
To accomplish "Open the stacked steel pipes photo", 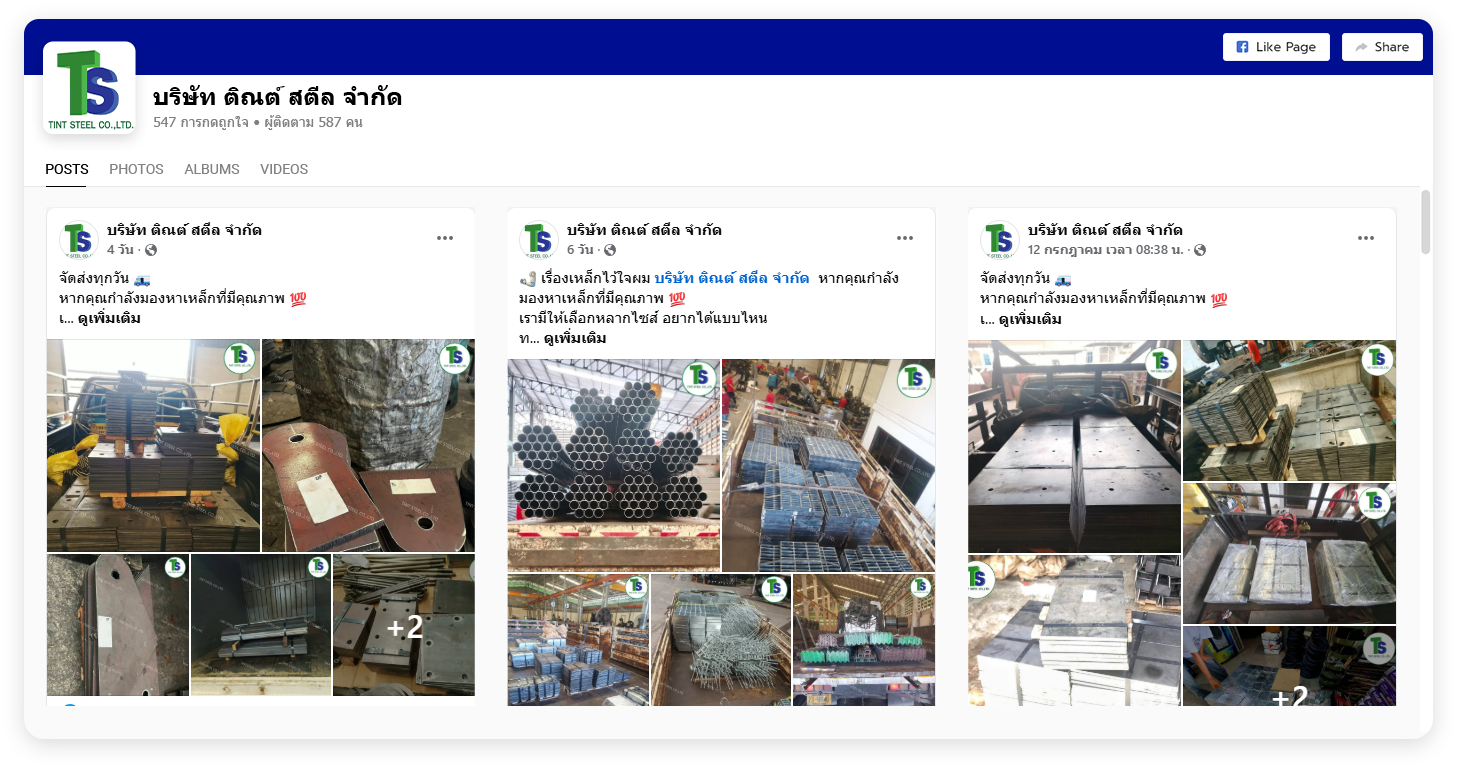I will [x=614, y=465].
